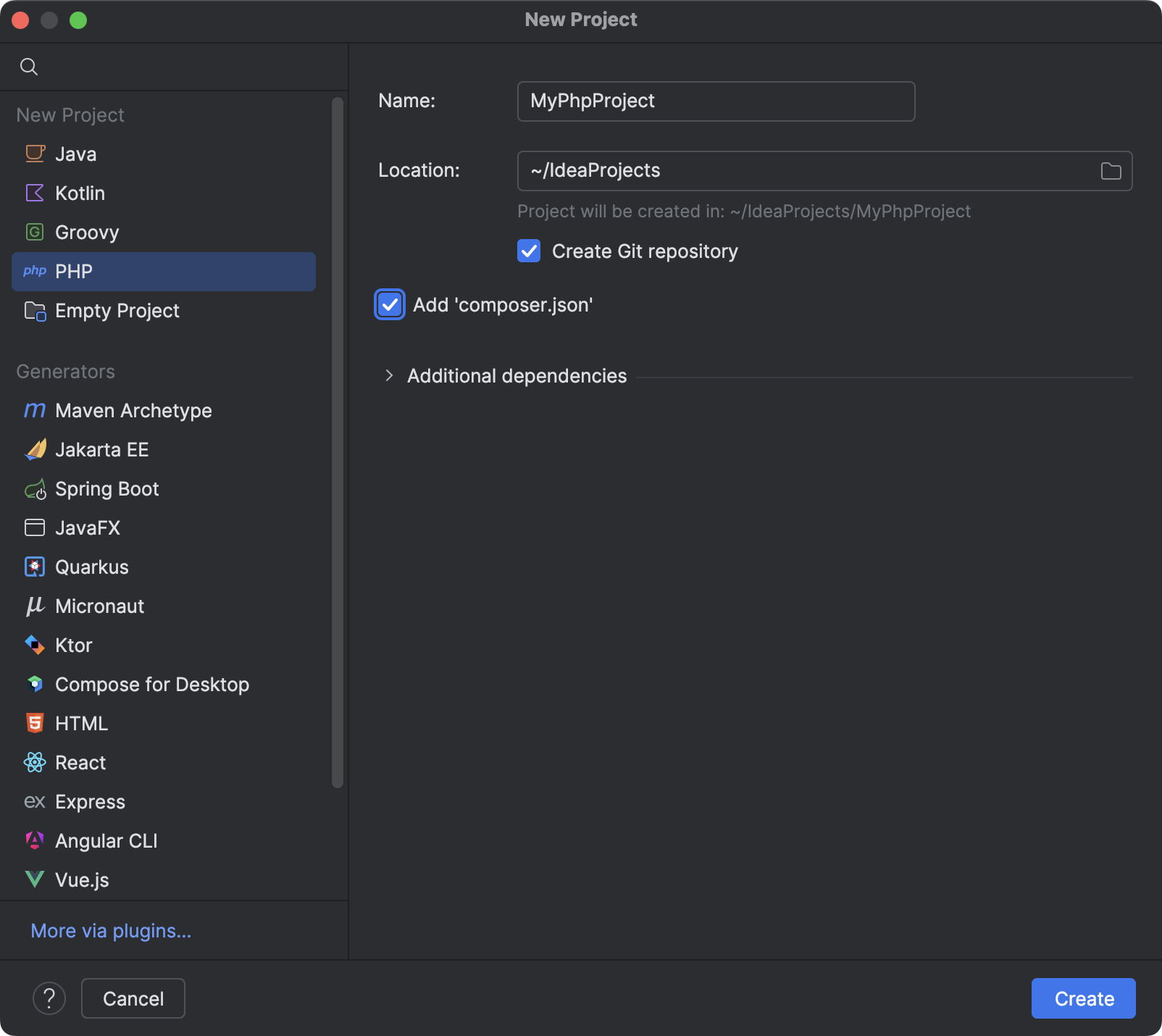Select the Vue.js generator icon
The width and height of the screenshot is (1162, 1036).
pos(34,880)
